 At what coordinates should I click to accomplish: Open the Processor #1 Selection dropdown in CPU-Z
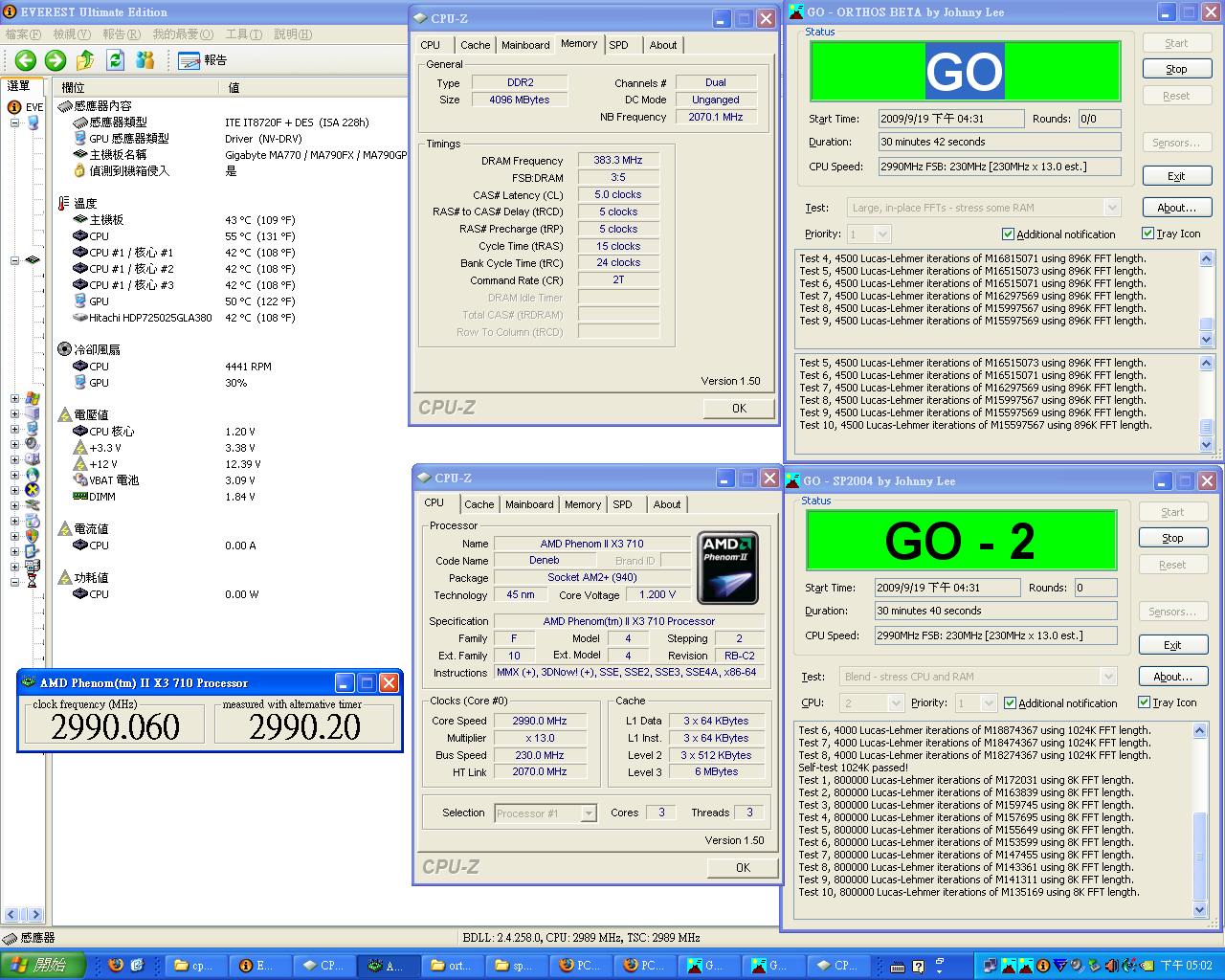click(x=587, y=813)
